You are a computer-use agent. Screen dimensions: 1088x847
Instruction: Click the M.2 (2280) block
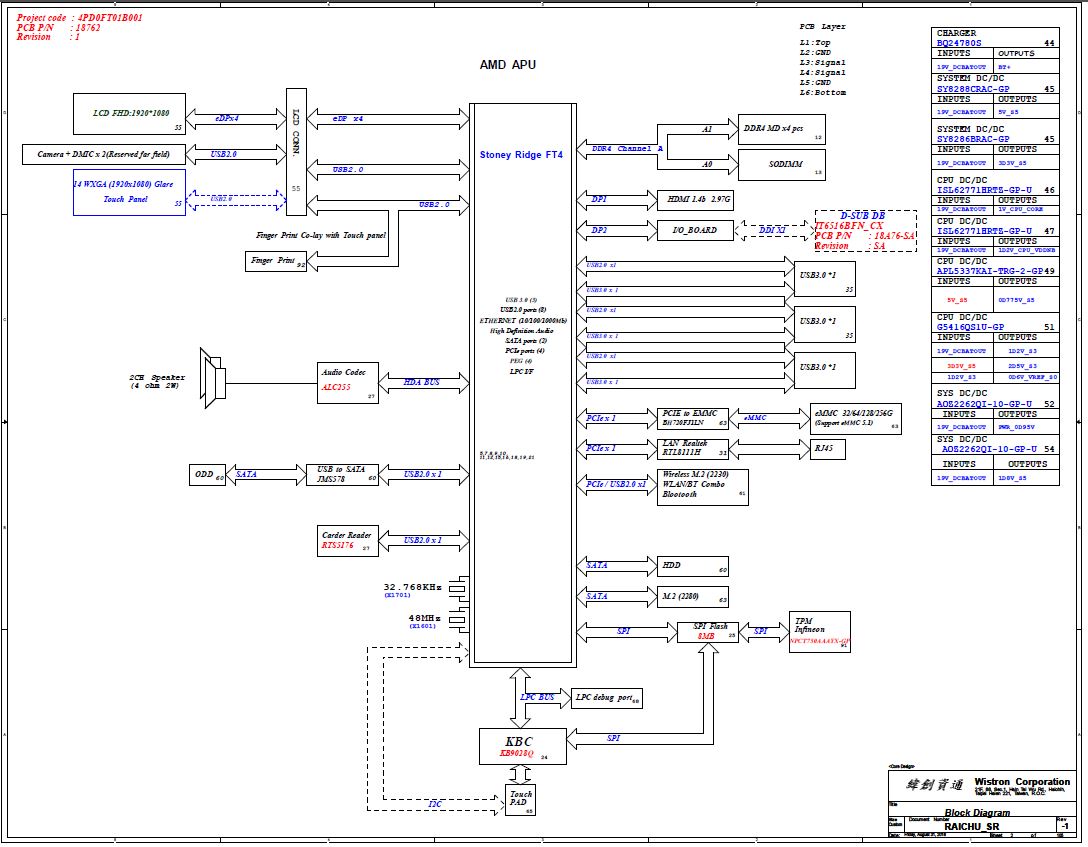[x=692, y=597]
